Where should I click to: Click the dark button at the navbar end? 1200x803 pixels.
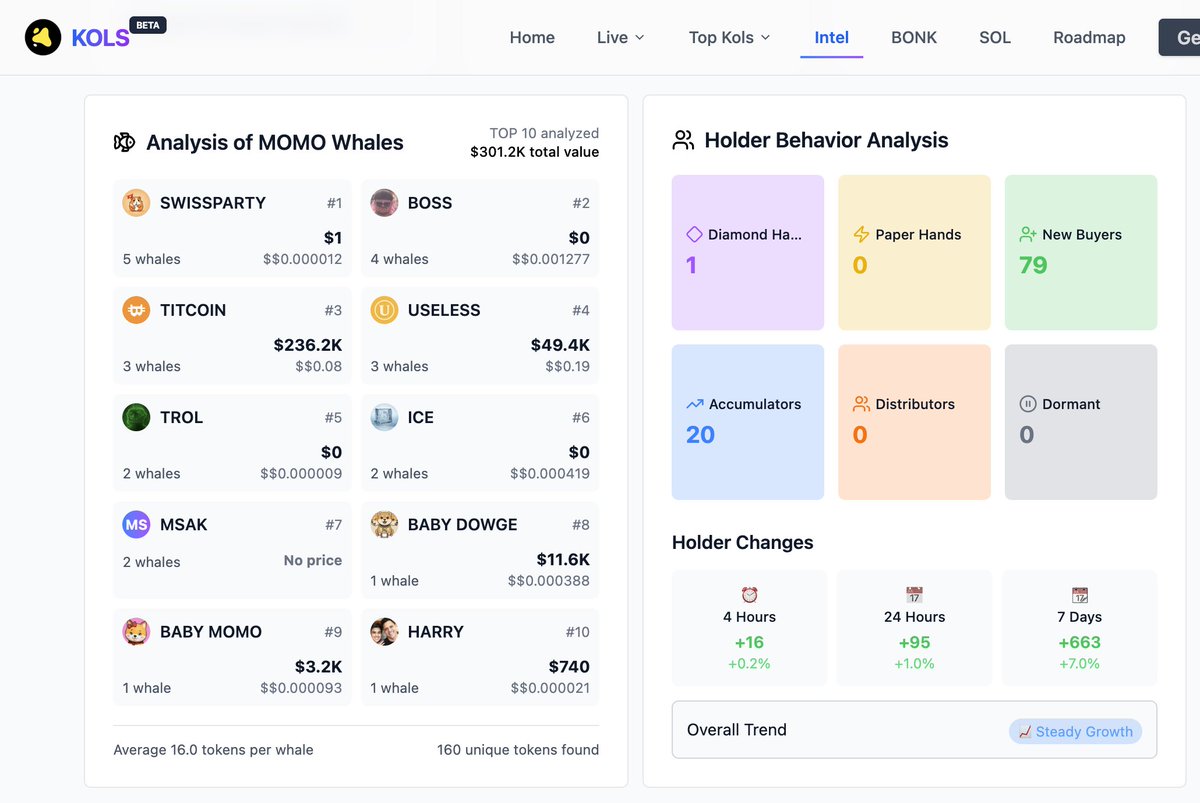[x=1180, y=37]
